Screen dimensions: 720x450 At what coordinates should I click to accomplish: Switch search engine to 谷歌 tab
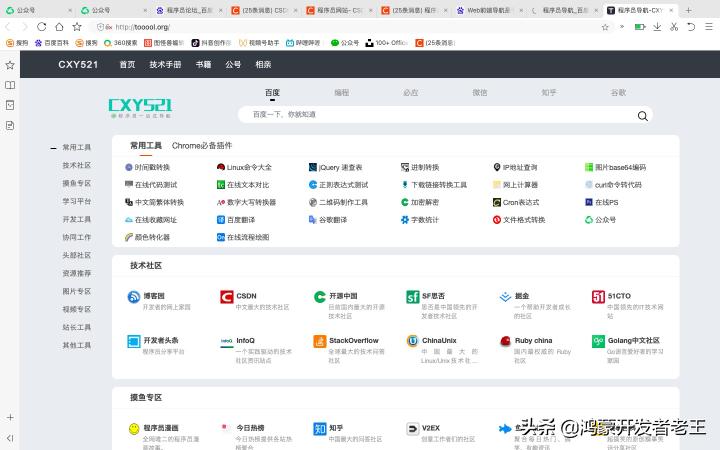pos(618,93)
